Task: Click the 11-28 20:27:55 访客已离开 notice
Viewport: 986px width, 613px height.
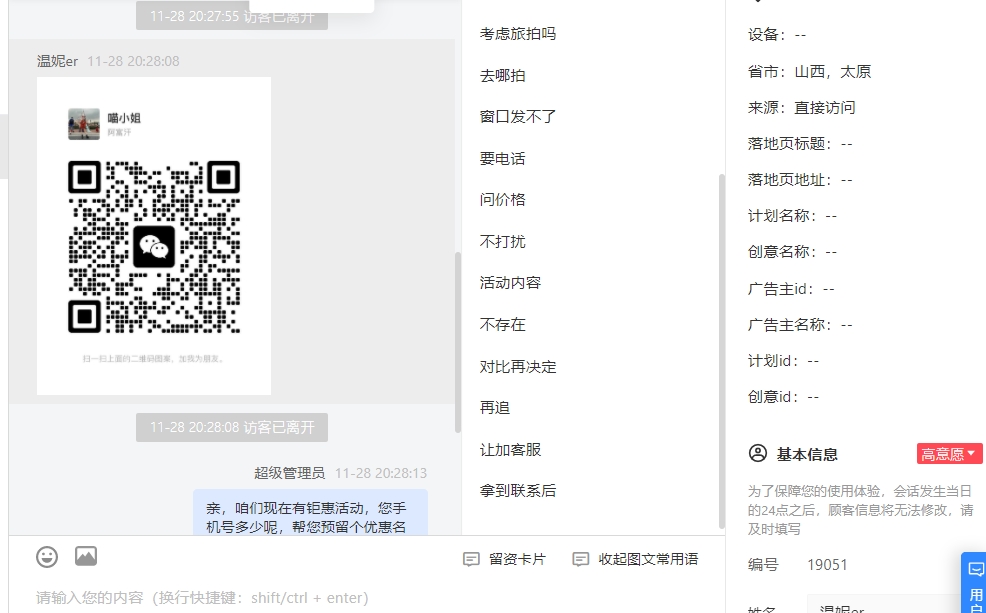Action: pyautogui.click(x=232, y=16)
